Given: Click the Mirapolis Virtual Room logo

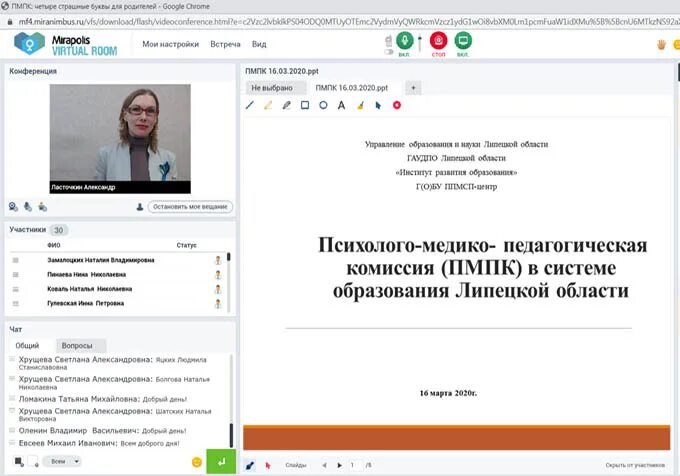Looking at the screenshot, I should click(65, 44).
